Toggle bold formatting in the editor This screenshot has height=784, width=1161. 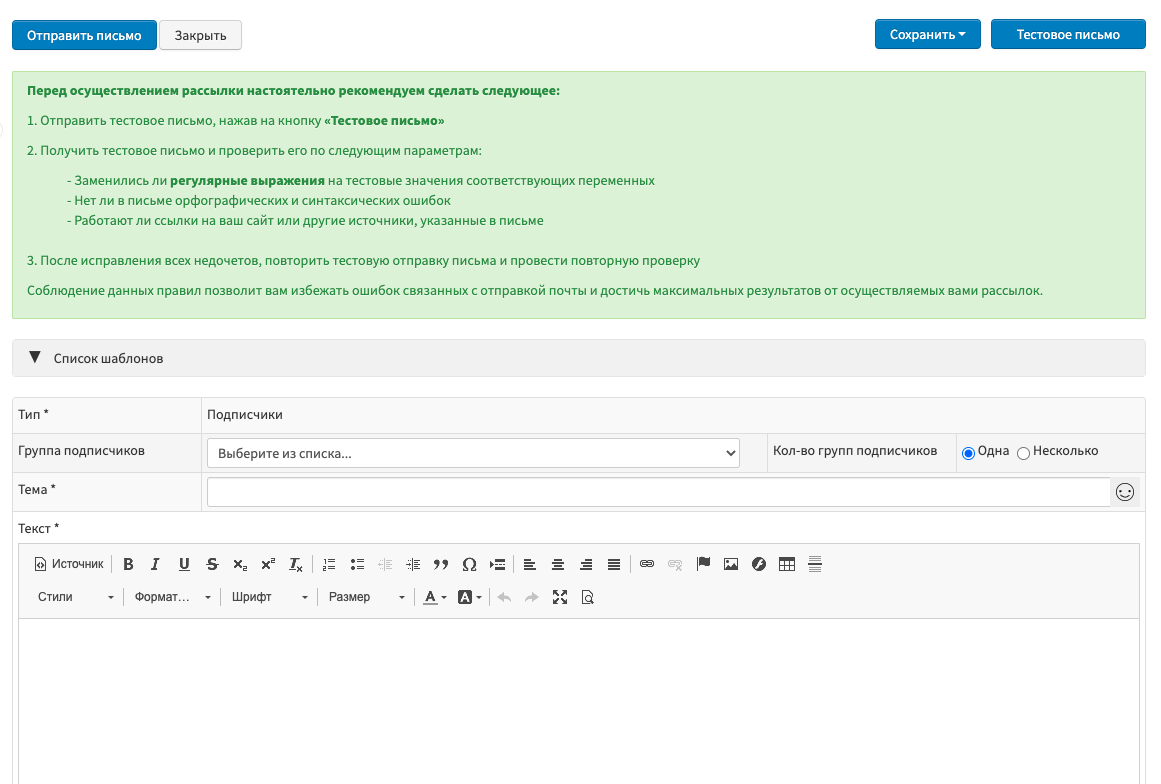pyautogui.click(x=128, y=564)
